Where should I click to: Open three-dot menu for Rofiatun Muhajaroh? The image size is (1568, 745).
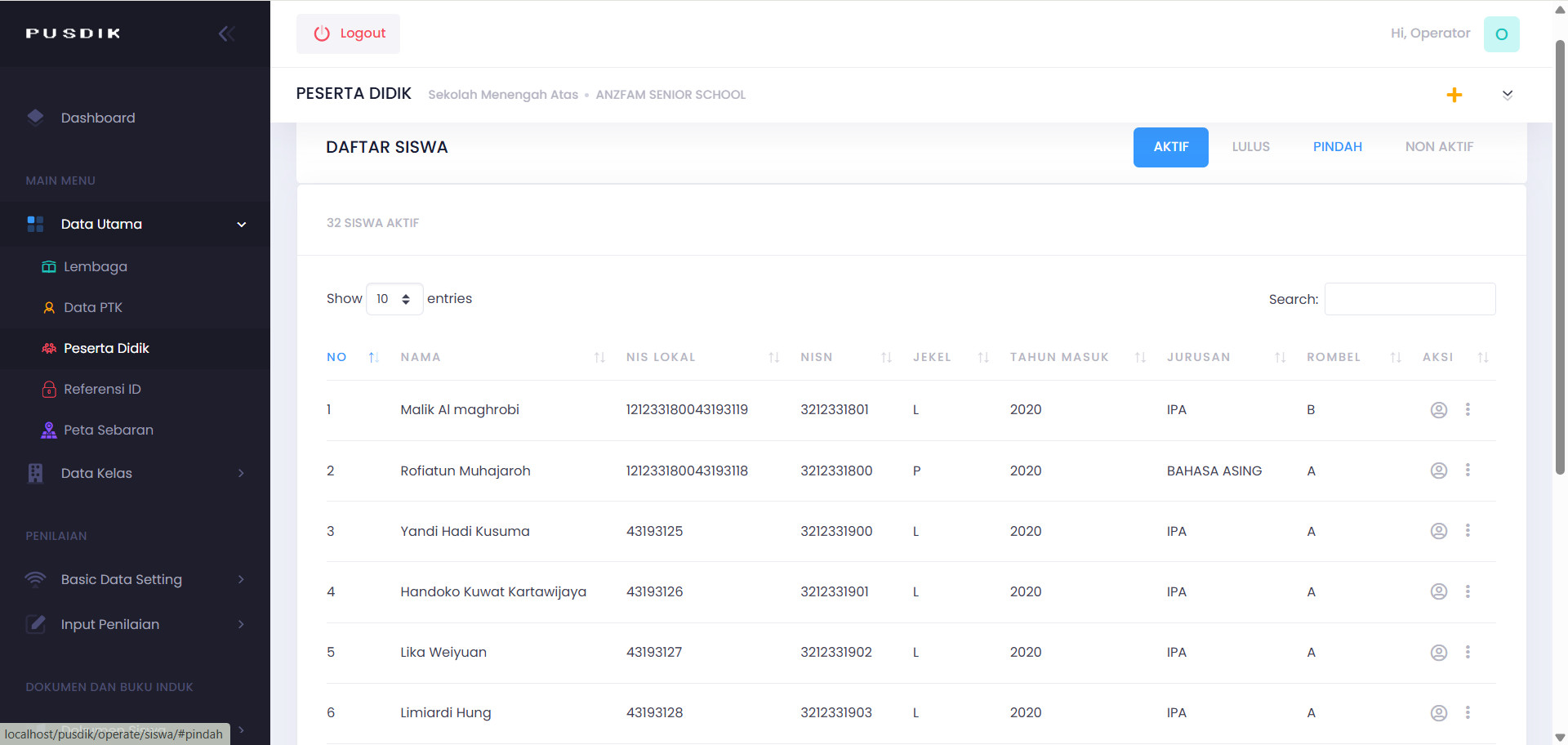click(x=1468, y=471)
